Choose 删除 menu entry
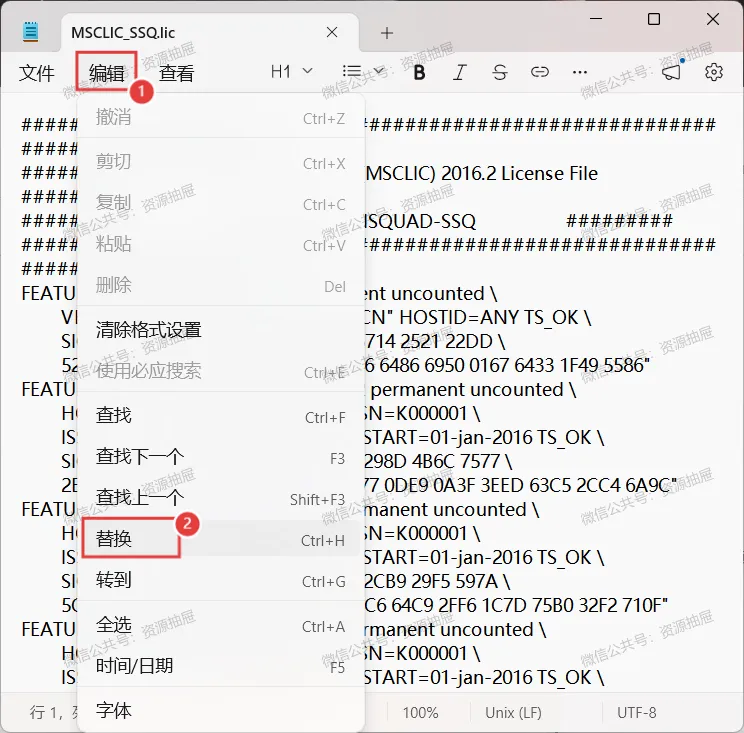 (221, 285)
